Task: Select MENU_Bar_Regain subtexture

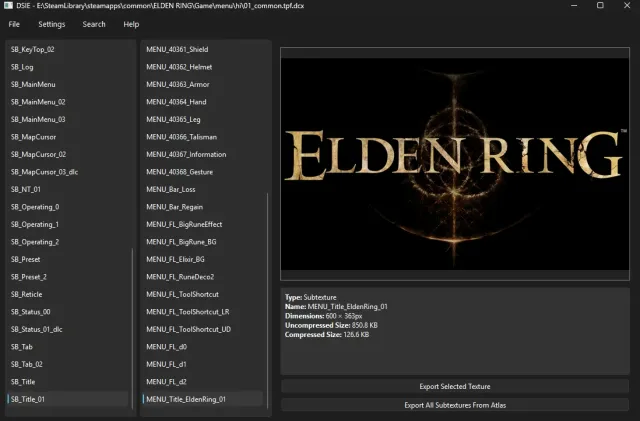Action: [x=202, y=207]
